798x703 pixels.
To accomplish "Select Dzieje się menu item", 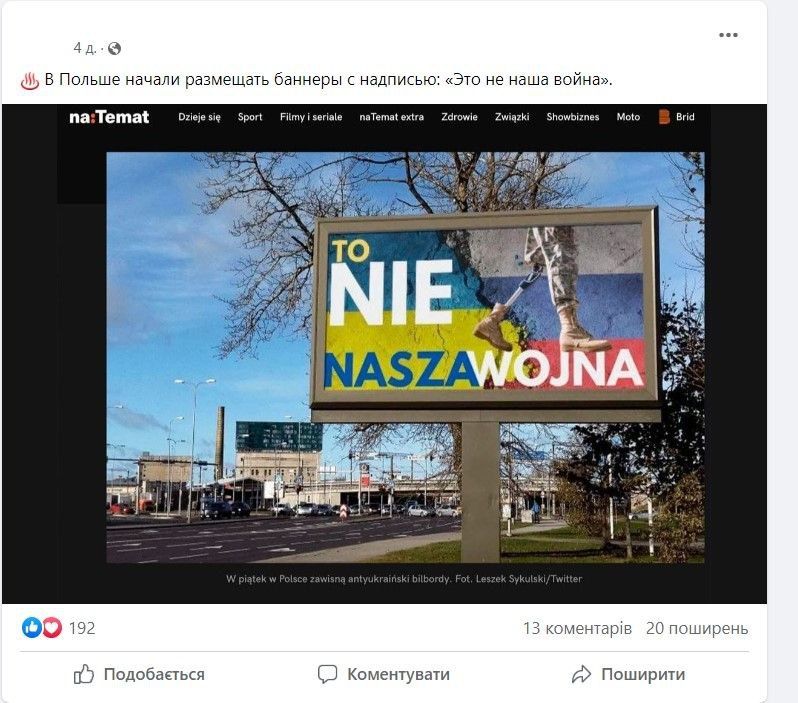I will (x=200, y=117).
